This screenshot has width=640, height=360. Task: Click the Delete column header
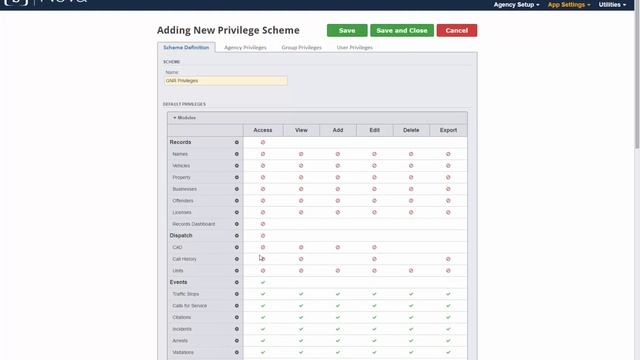coord(411,130)
